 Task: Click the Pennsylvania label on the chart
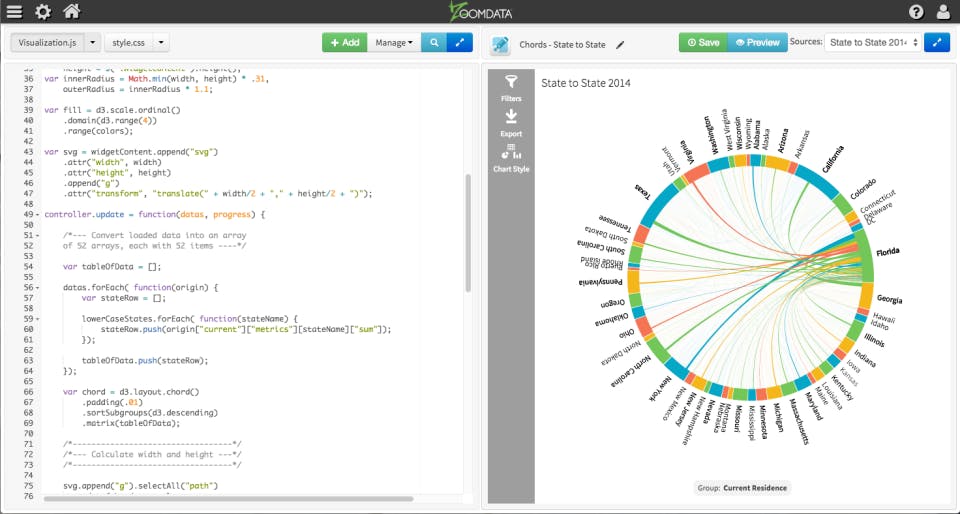click(600, 283)
